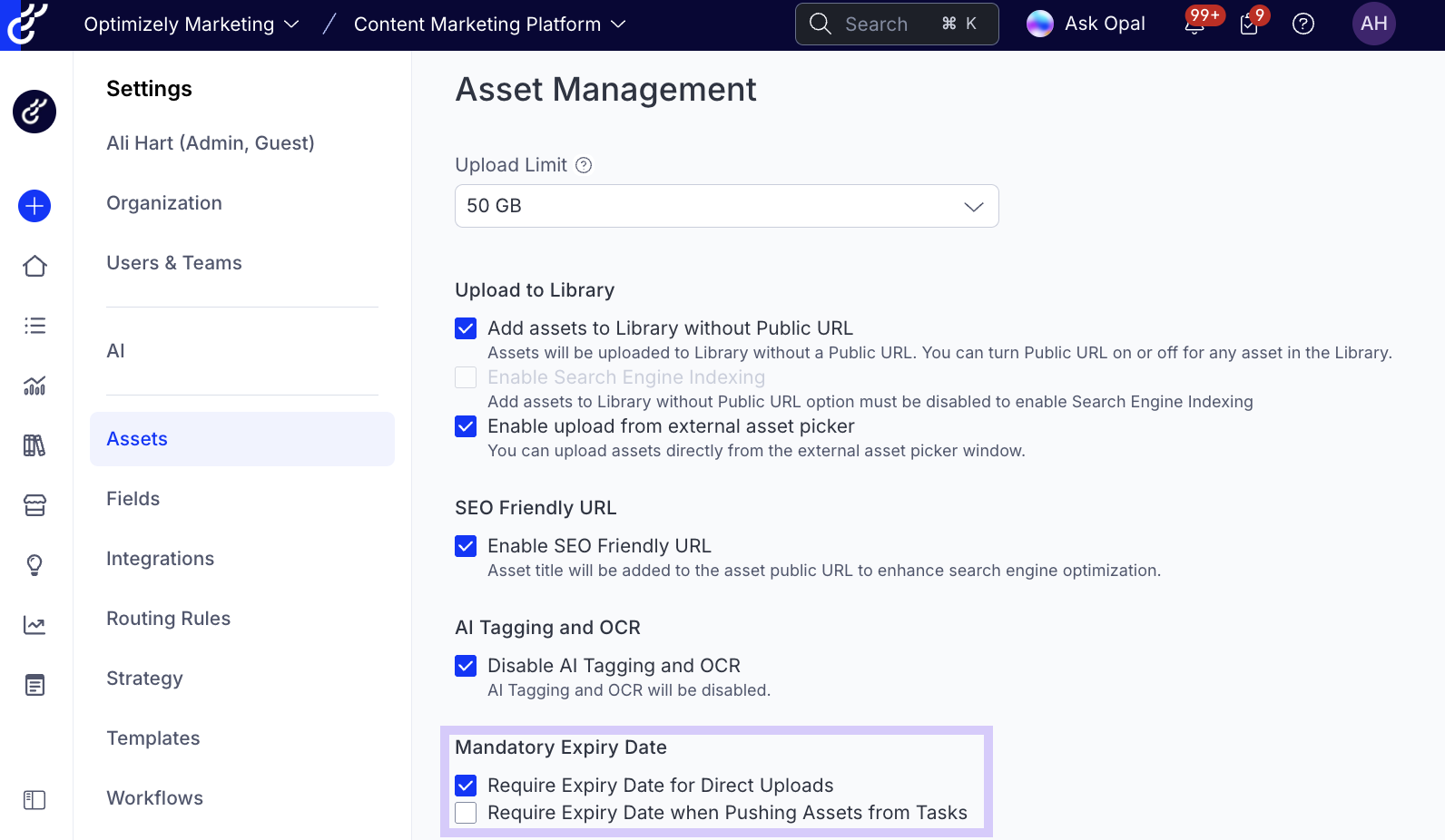Open the AH user avatar menu

pyautogui.click(x=1373, y=24)
